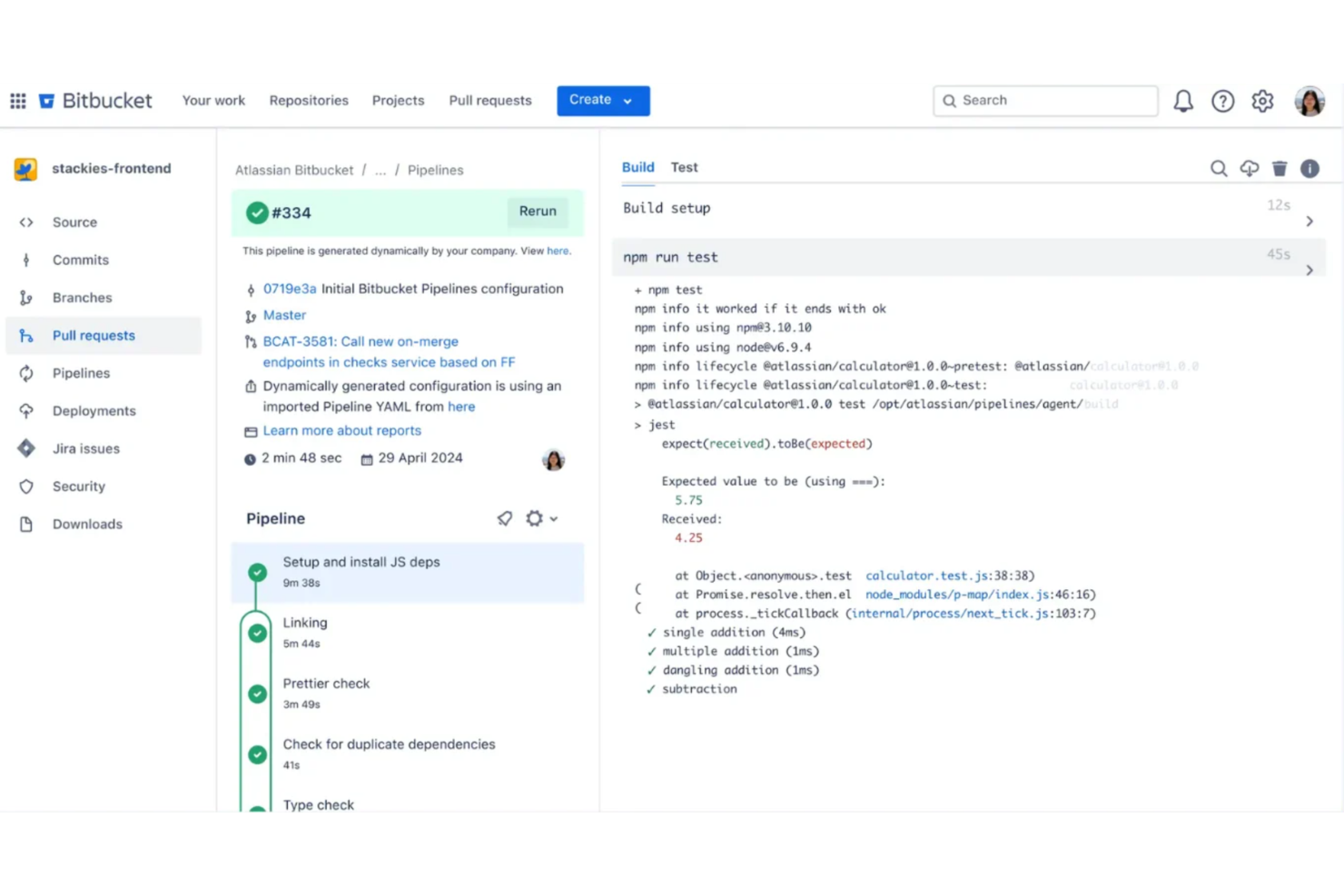Viewport: 1344px width, 896px height.
Task: Go to the Downloads section
Action: click(x=87, y=524)
